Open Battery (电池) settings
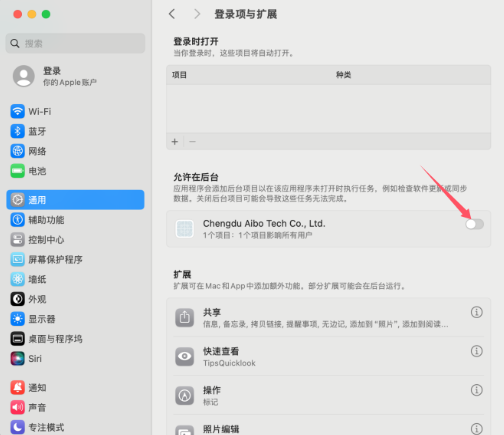This screenshot has height=435, width=504. pyautogui.click(x=75, y=171)
